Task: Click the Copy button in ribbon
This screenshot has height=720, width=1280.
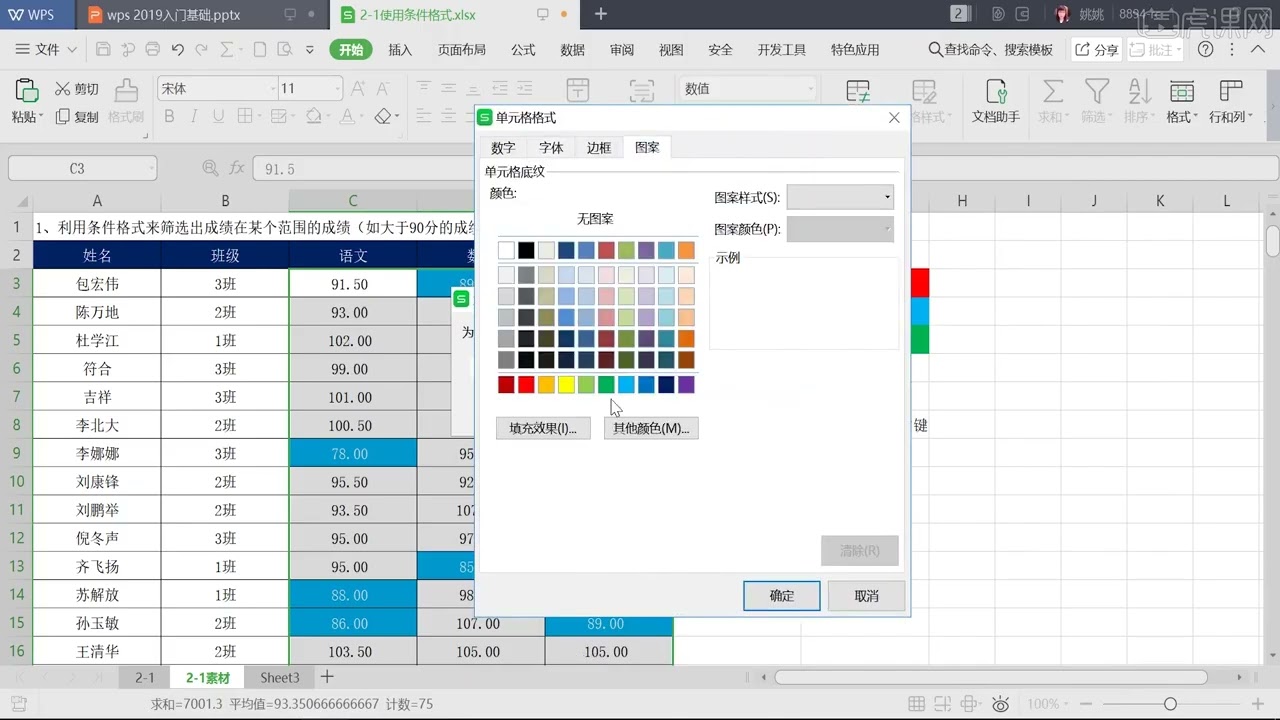Action: 77,117
